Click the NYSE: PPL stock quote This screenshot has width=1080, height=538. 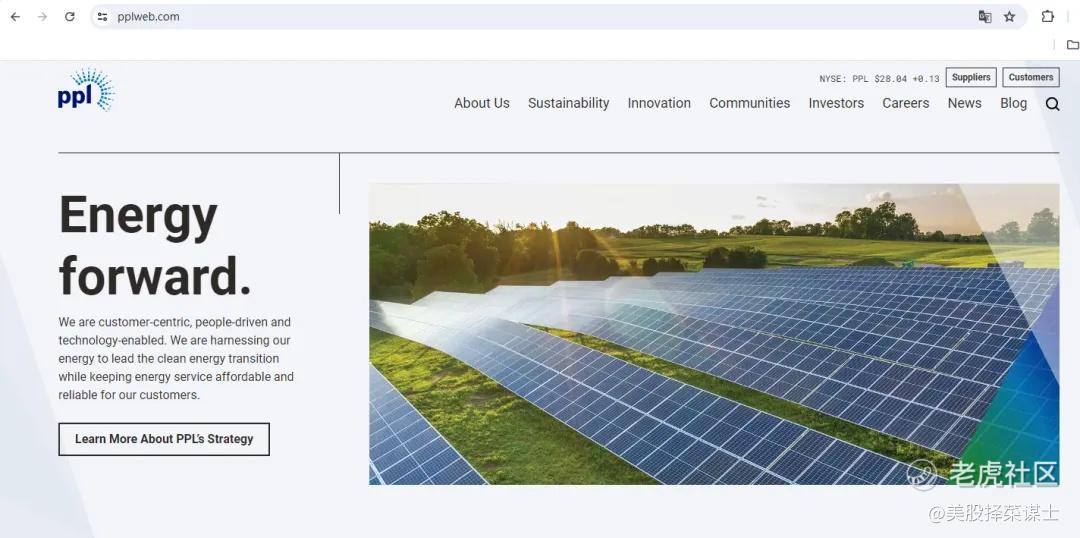click(879, 79)
